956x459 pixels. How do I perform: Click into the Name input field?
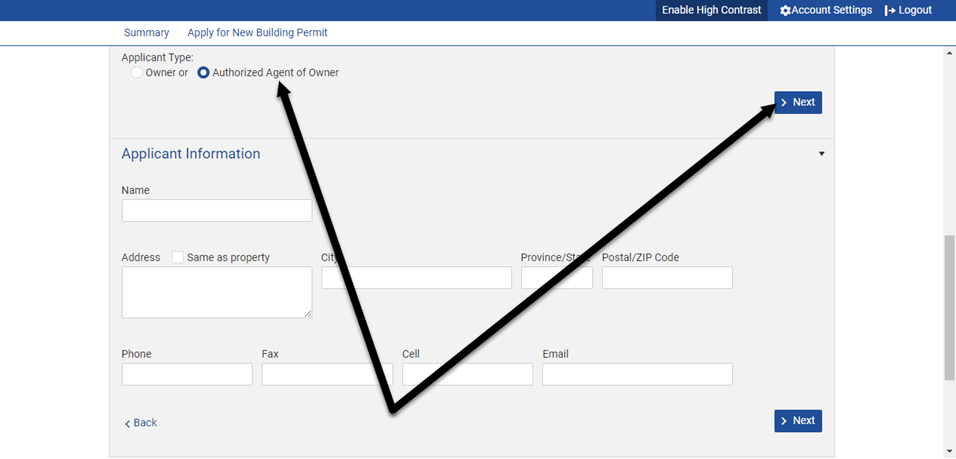point(217,211)
